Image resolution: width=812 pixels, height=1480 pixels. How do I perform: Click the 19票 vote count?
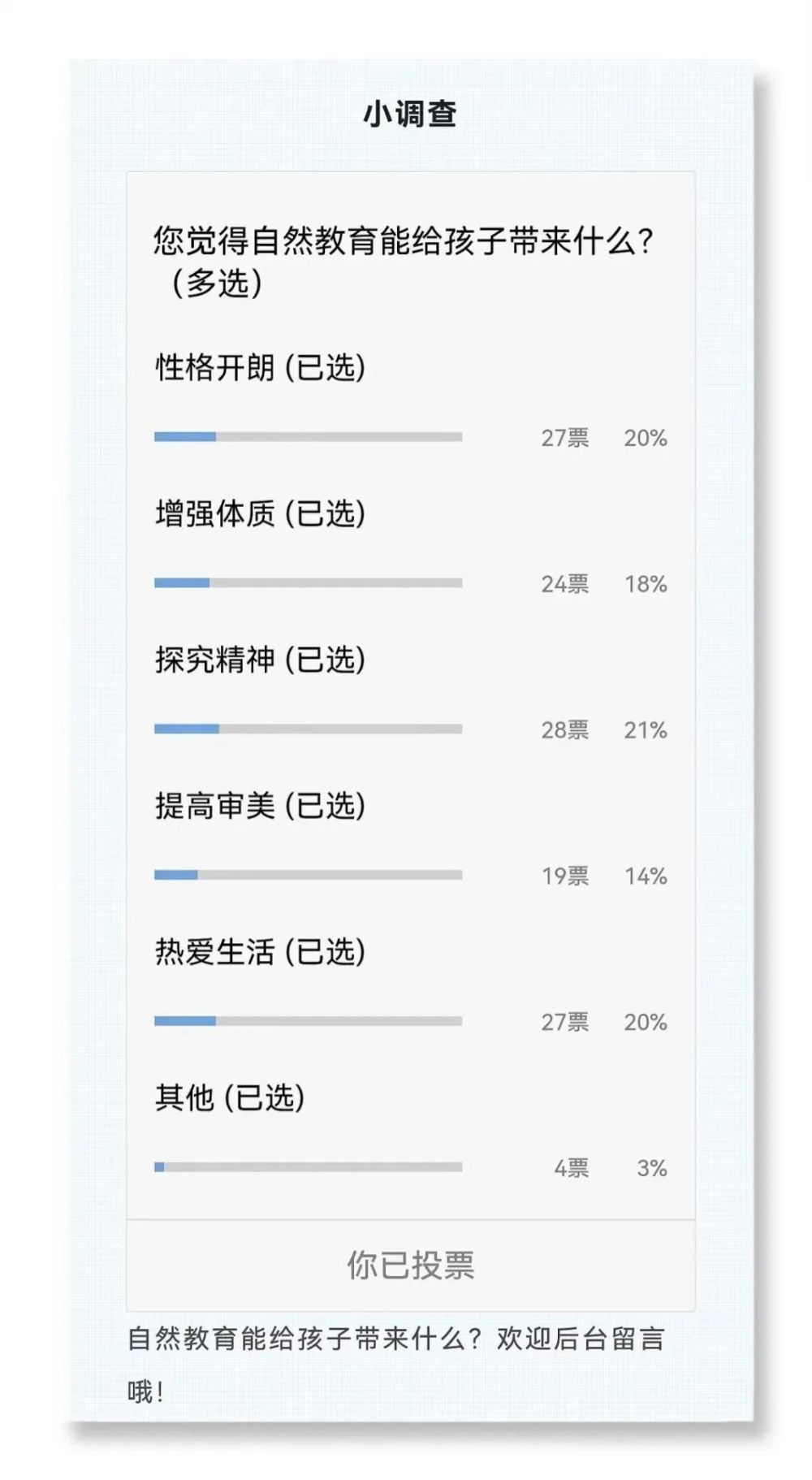click(565, 876)
